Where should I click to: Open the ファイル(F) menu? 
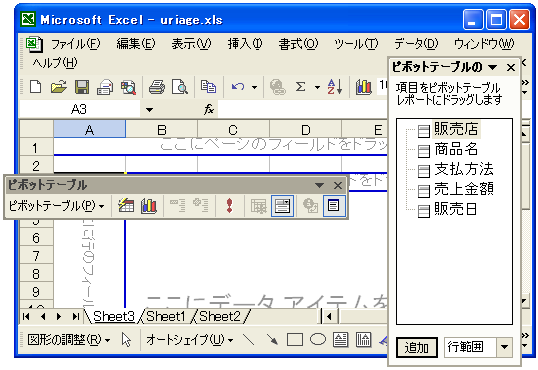(x=75, y=44)
